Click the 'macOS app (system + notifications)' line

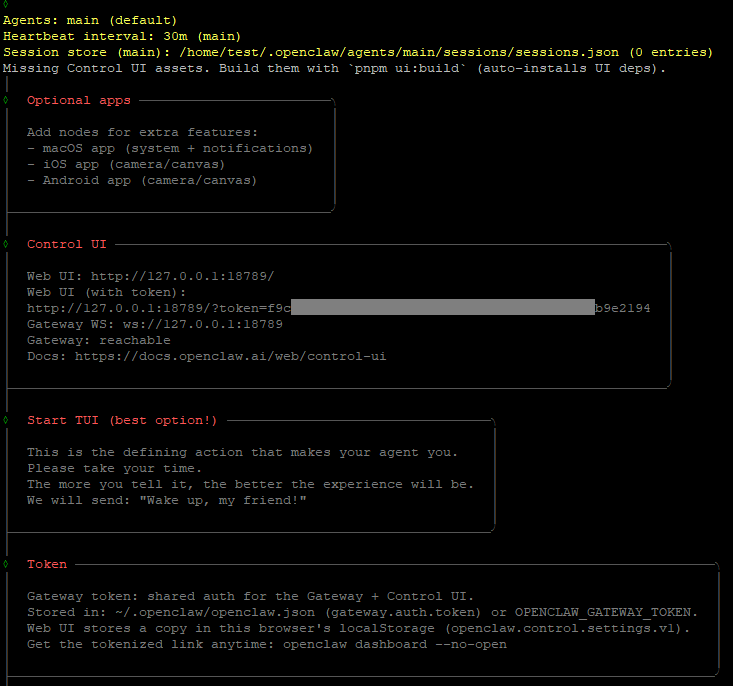click(170, 148)
